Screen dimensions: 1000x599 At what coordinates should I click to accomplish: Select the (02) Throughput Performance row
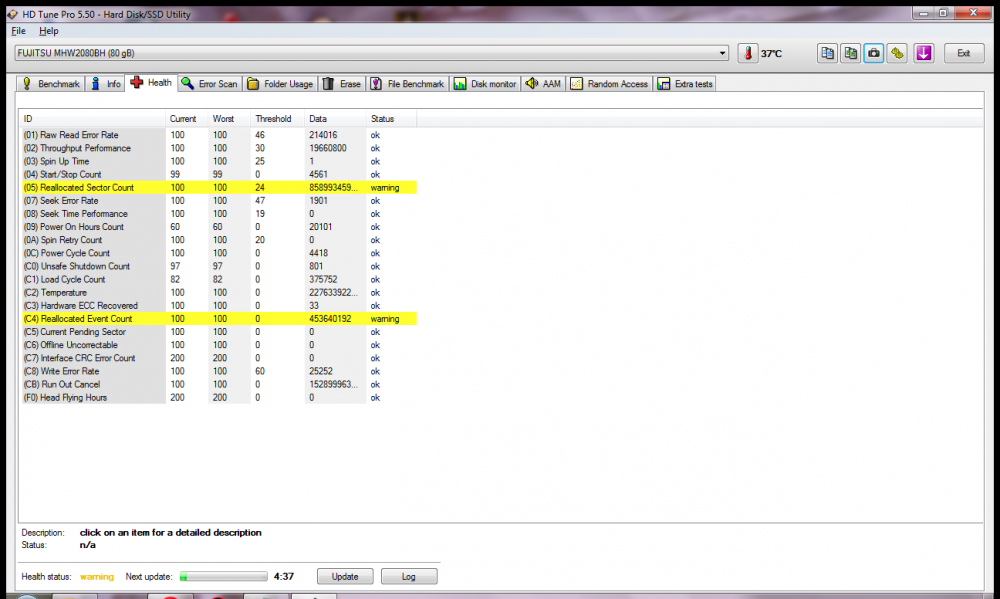click(x=219, y=148)
